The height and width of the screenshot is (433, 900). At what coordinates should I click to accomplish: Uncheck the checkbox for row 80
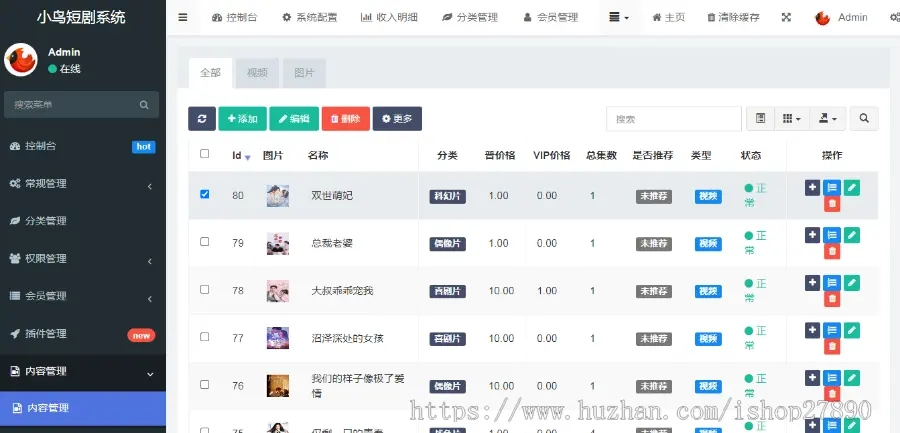click(x=204, y=194)
